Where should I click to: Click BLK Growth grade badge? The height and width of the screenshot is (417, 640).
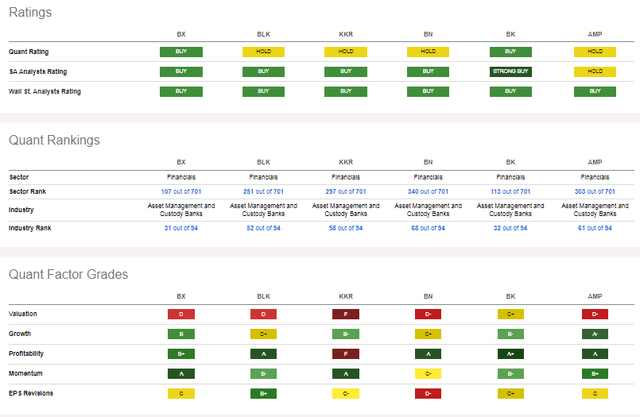[x=263, y=334]
